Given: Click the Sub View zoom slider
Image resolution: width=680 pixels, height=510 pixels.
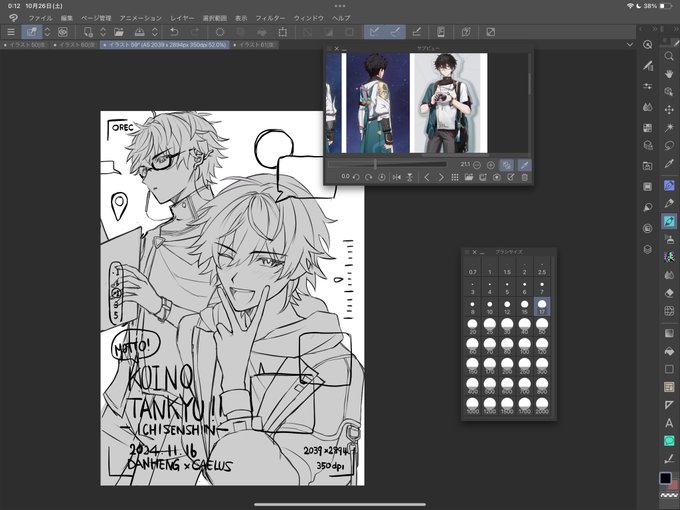Looking at the screenshot, I should 387,164.
